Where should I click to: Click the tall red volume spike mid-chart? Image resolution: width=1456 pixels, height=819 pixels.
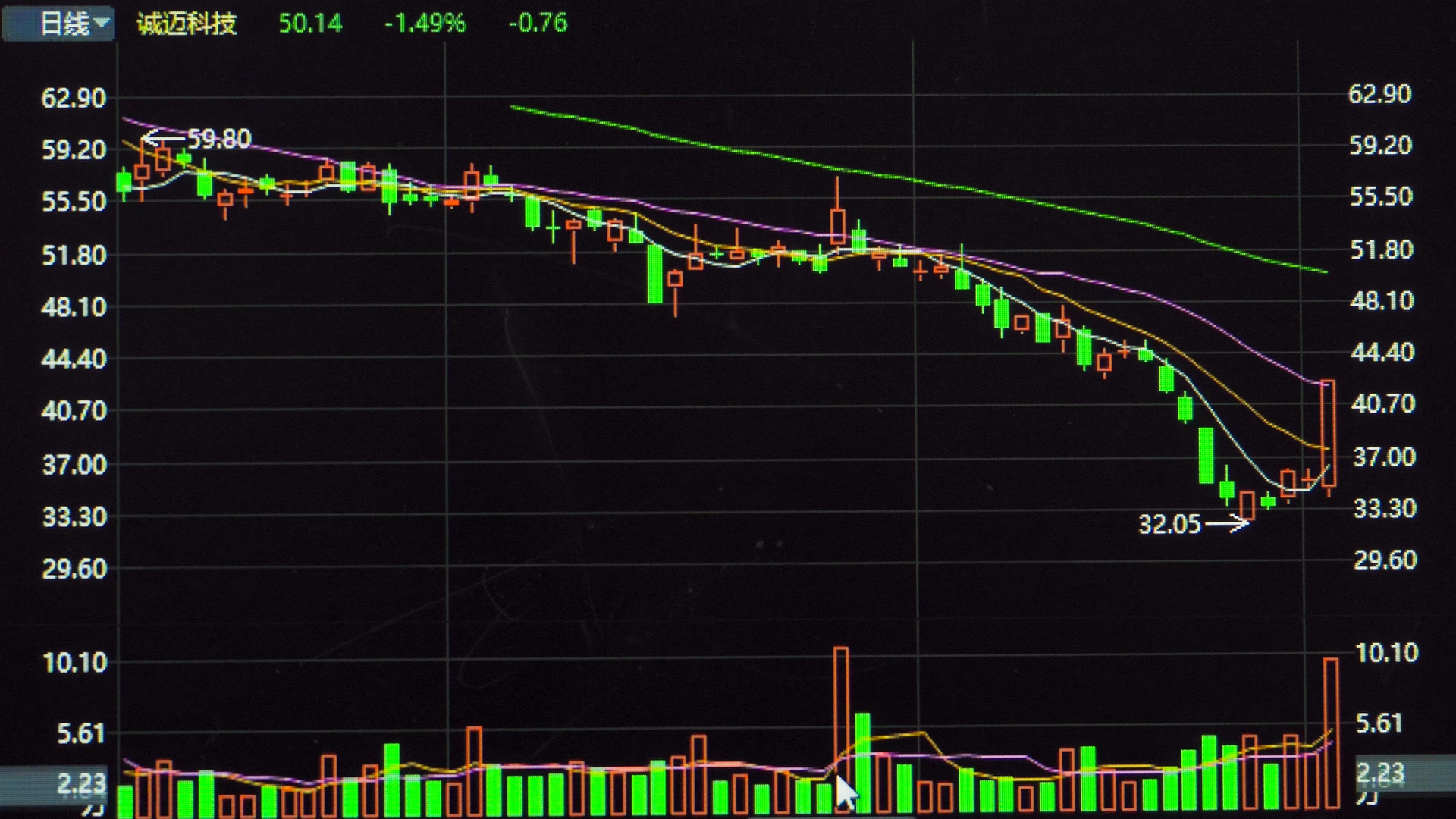(840, 705)
